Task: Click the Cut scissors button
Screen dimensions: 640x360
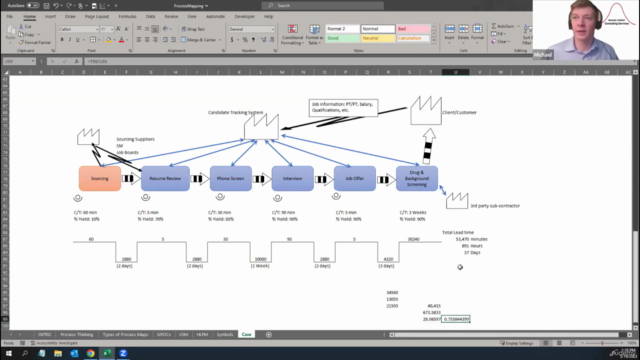Action: pos(25,27)
